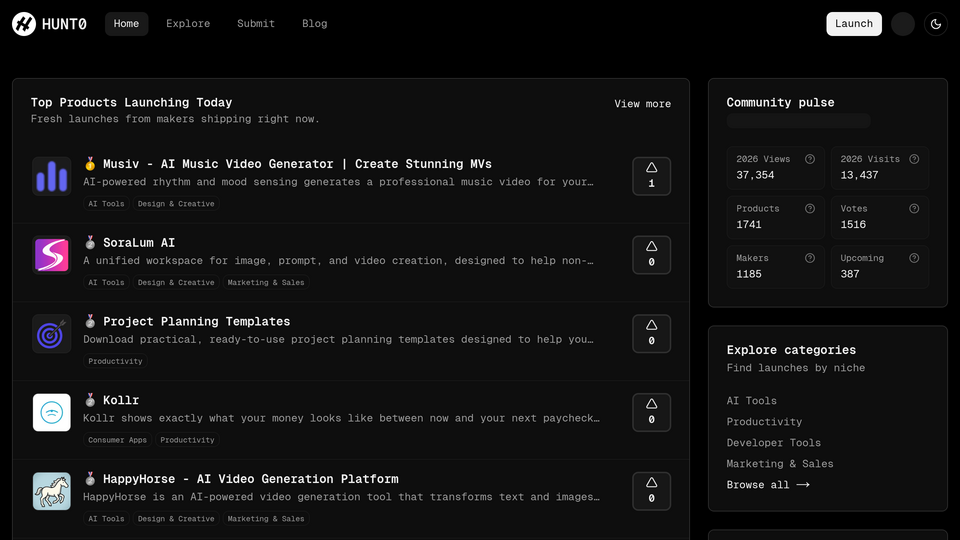Click Marketing & Sales tag under SoraLum AI

tap(266, 282)
